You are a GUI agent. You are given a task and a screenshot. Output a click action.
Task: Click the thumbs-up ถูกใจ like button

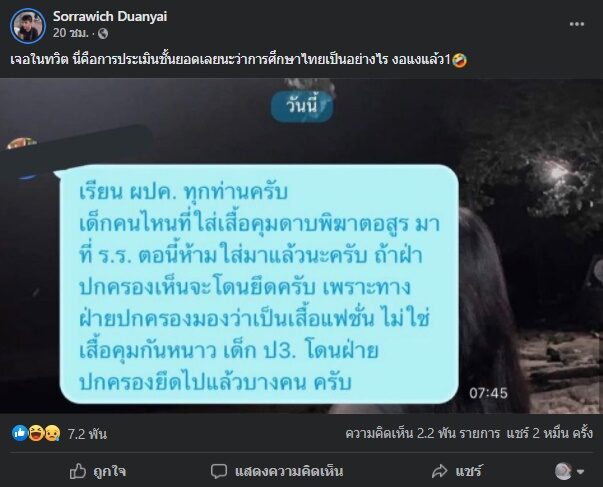pos(98,471)
